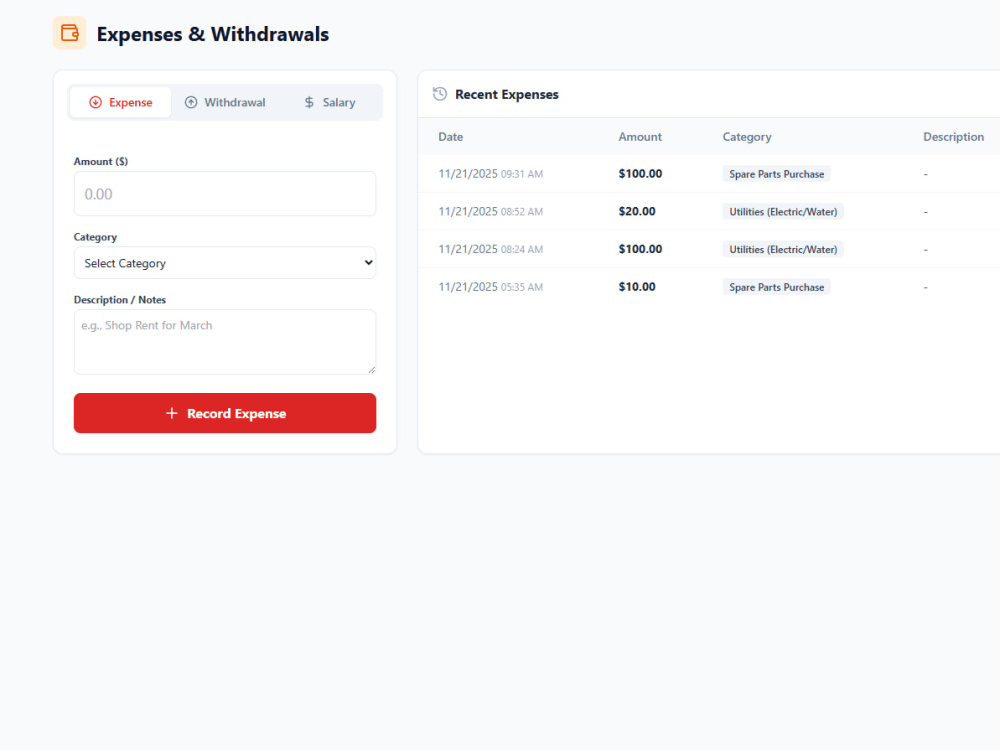Click the Recent Expenses heading
This screenshot has height=750, width=1000.
[506, 94]
